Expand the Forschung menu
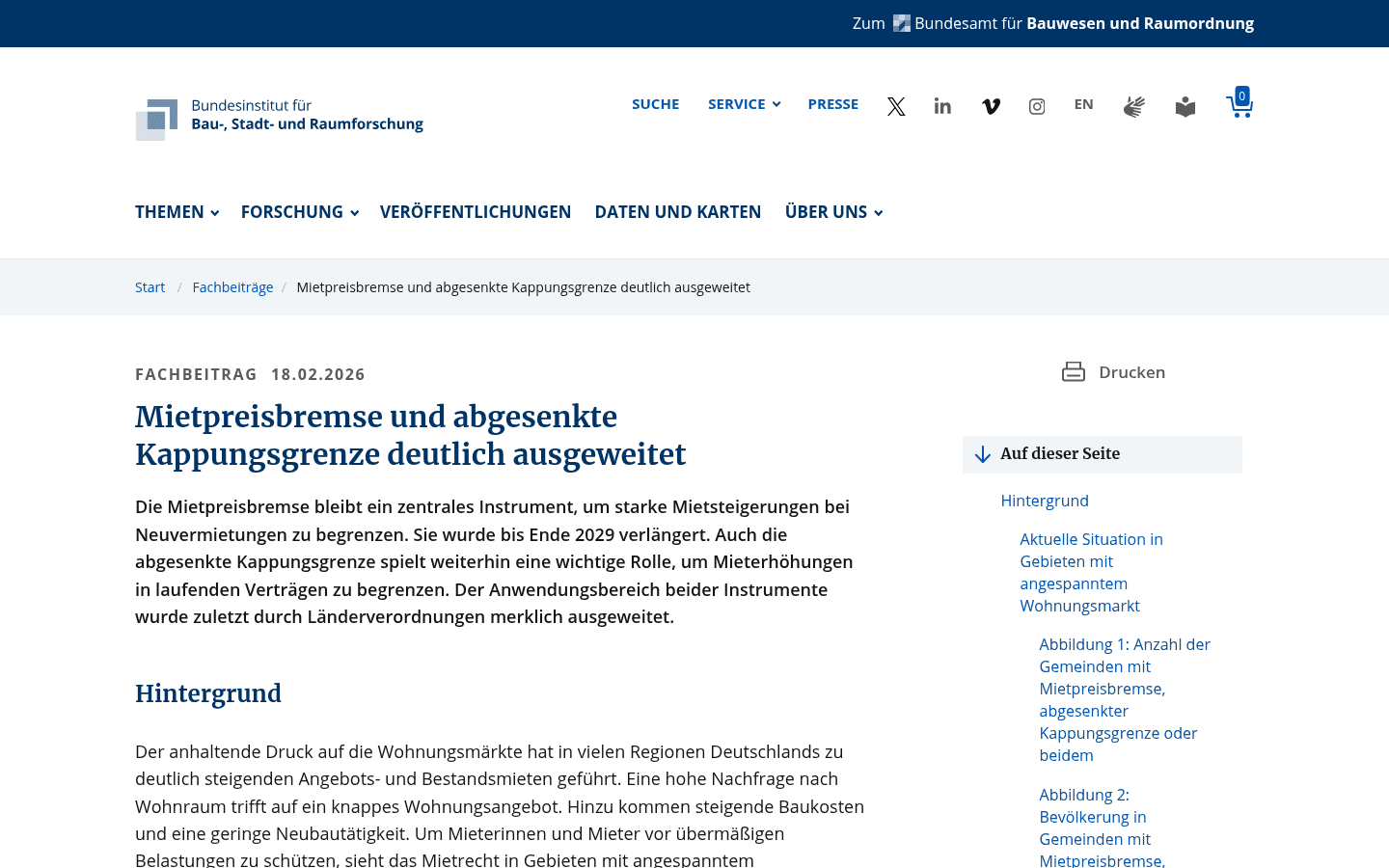This screenshot has width=1389, height=868. pos(300,212)
